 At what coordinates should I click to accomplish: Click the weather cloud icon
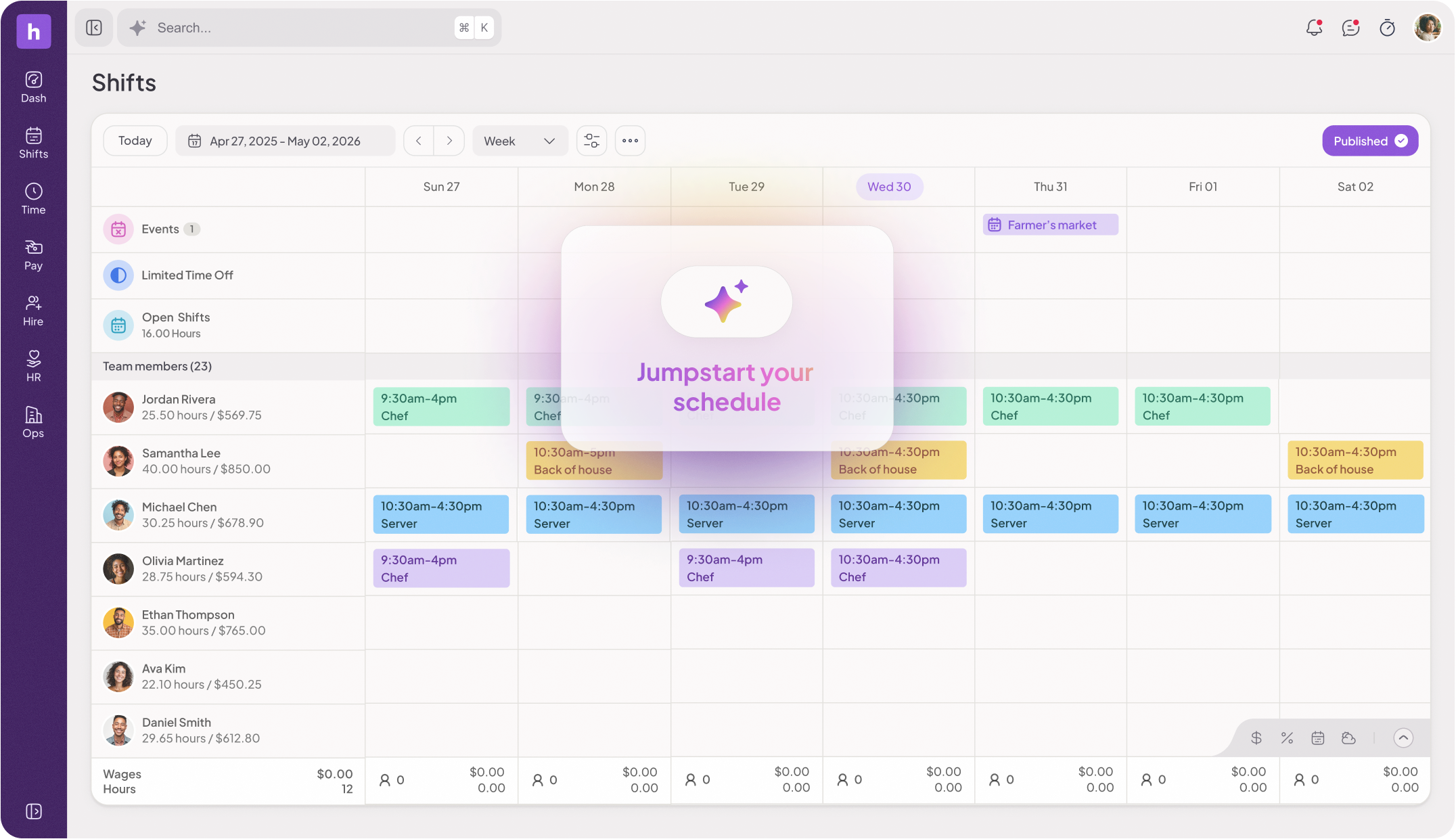point(1348,738)
